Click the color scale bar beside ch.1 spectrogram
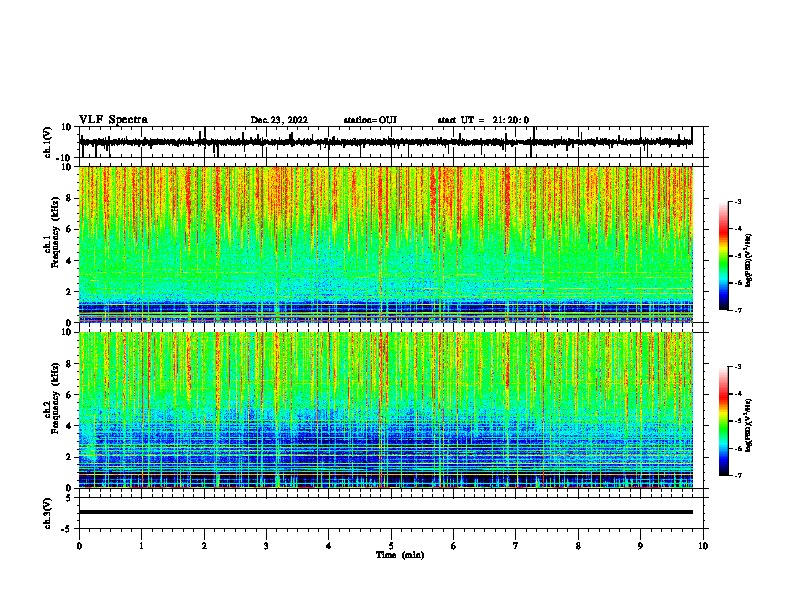Viewport: 792px width, 612px height. click(x=724, y=256)
